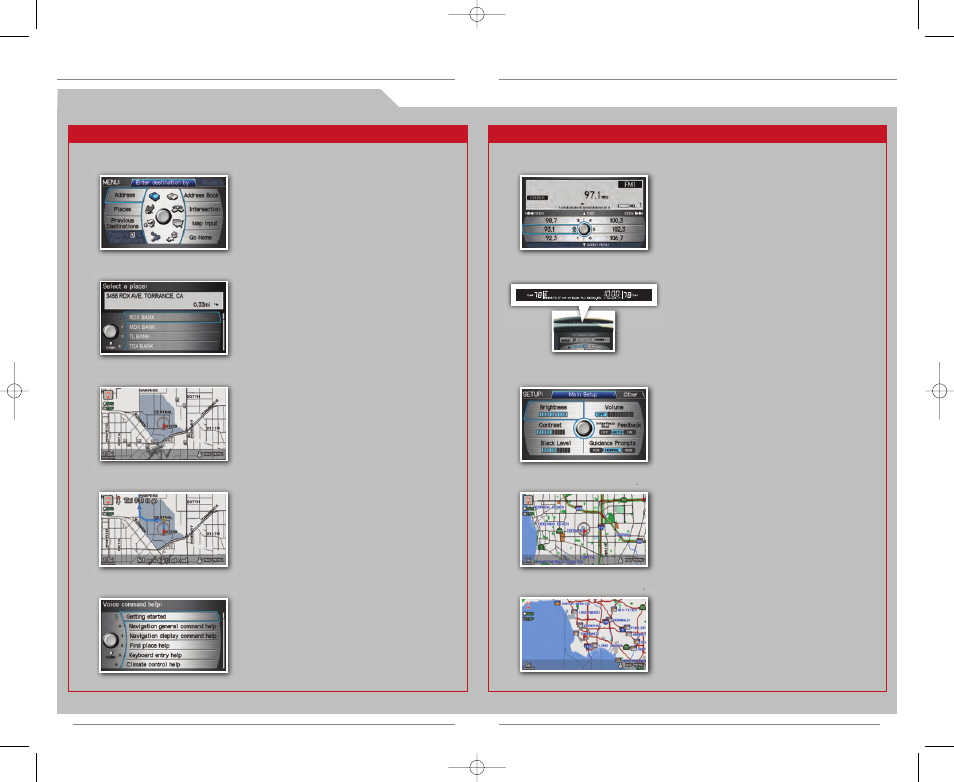Select the 98.7 radio preset
This screenshot has width=954, height=782.
click(551, 220)
